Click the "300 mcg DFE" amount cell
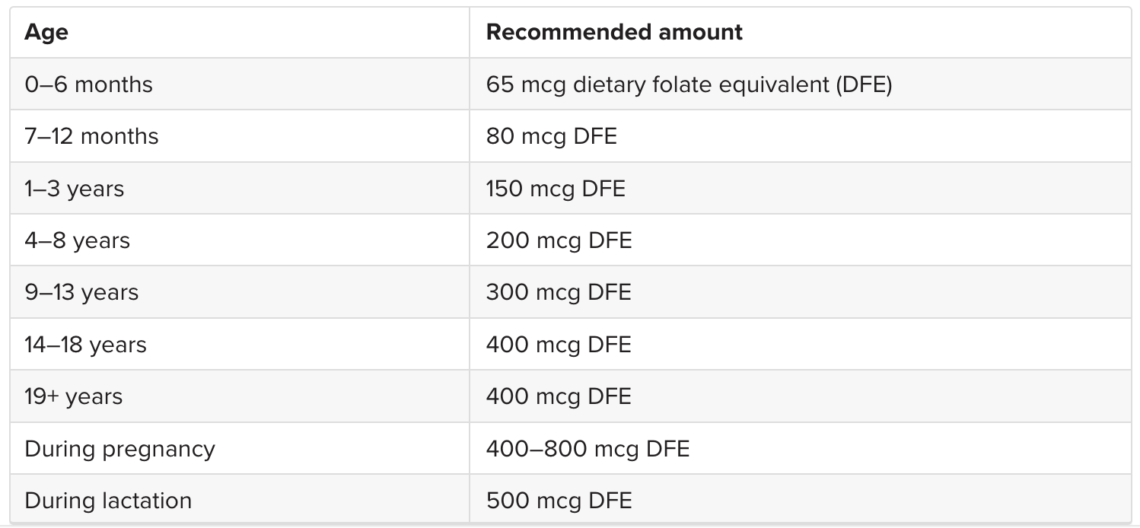 point(559,292)
